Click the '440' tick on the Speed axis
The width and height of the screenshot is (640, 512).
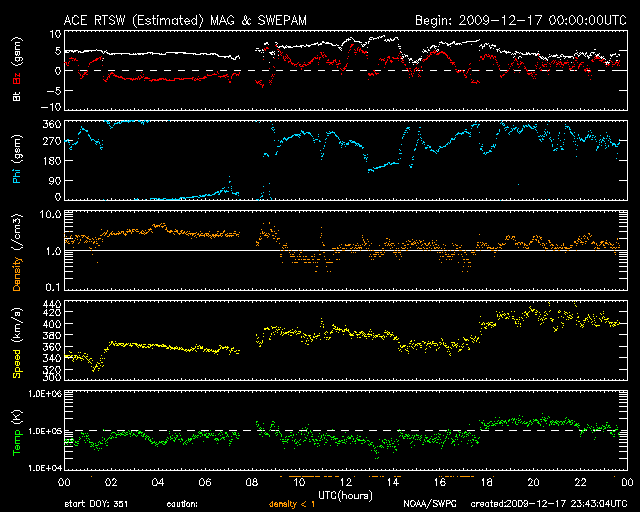pyautogui.click(x=52, y=304)
